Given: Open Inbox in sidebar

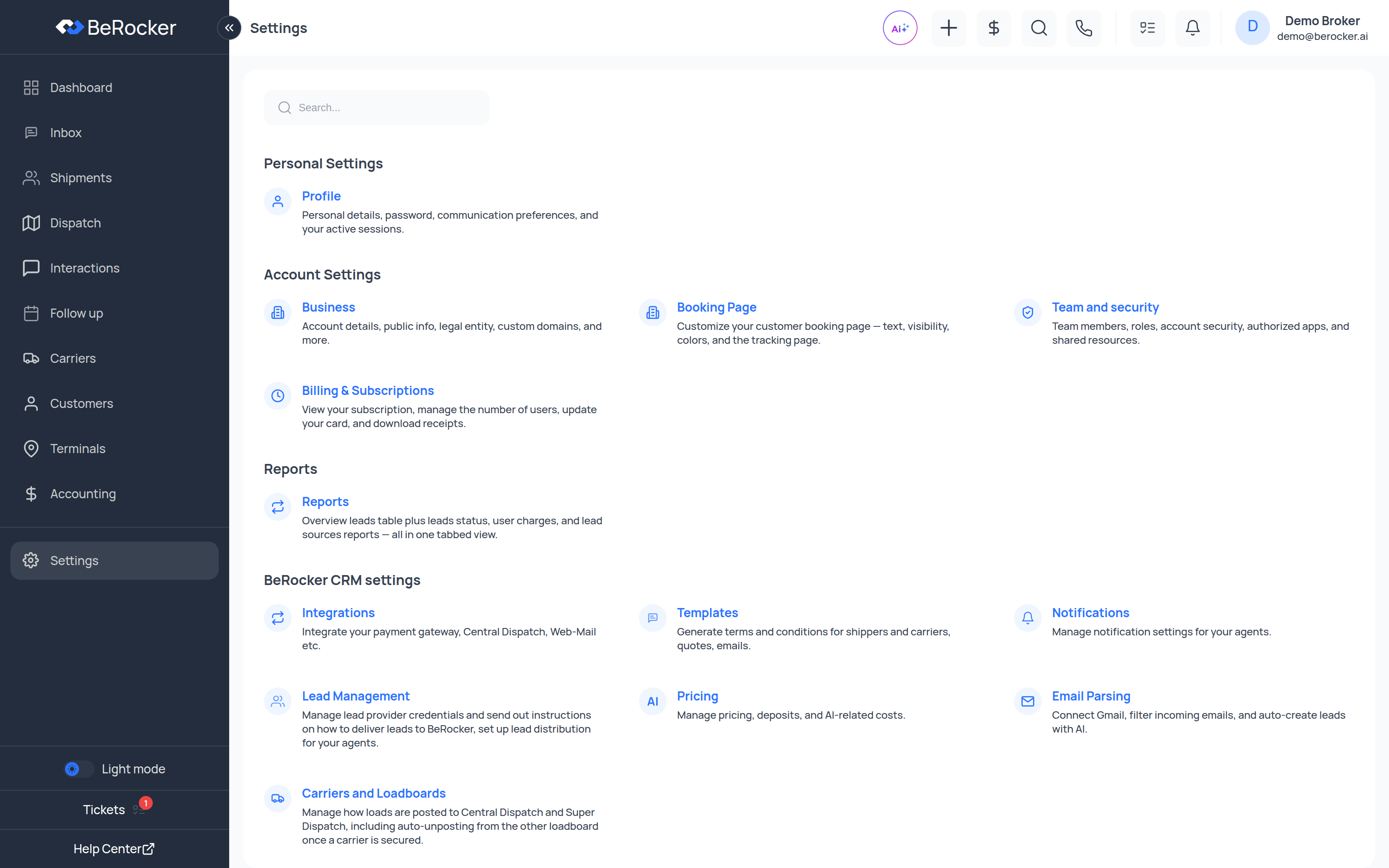Looking at the screenshot, I should (x=115, y=133).
